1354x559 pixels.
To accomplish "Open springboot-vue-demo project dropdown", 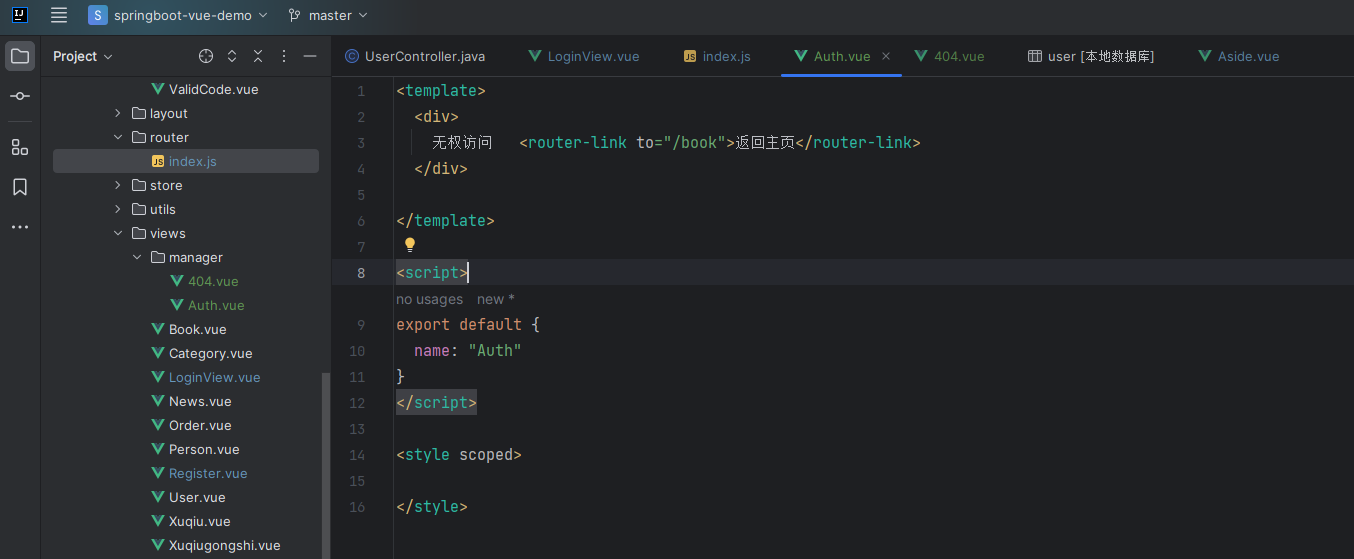I will point(179,15).
